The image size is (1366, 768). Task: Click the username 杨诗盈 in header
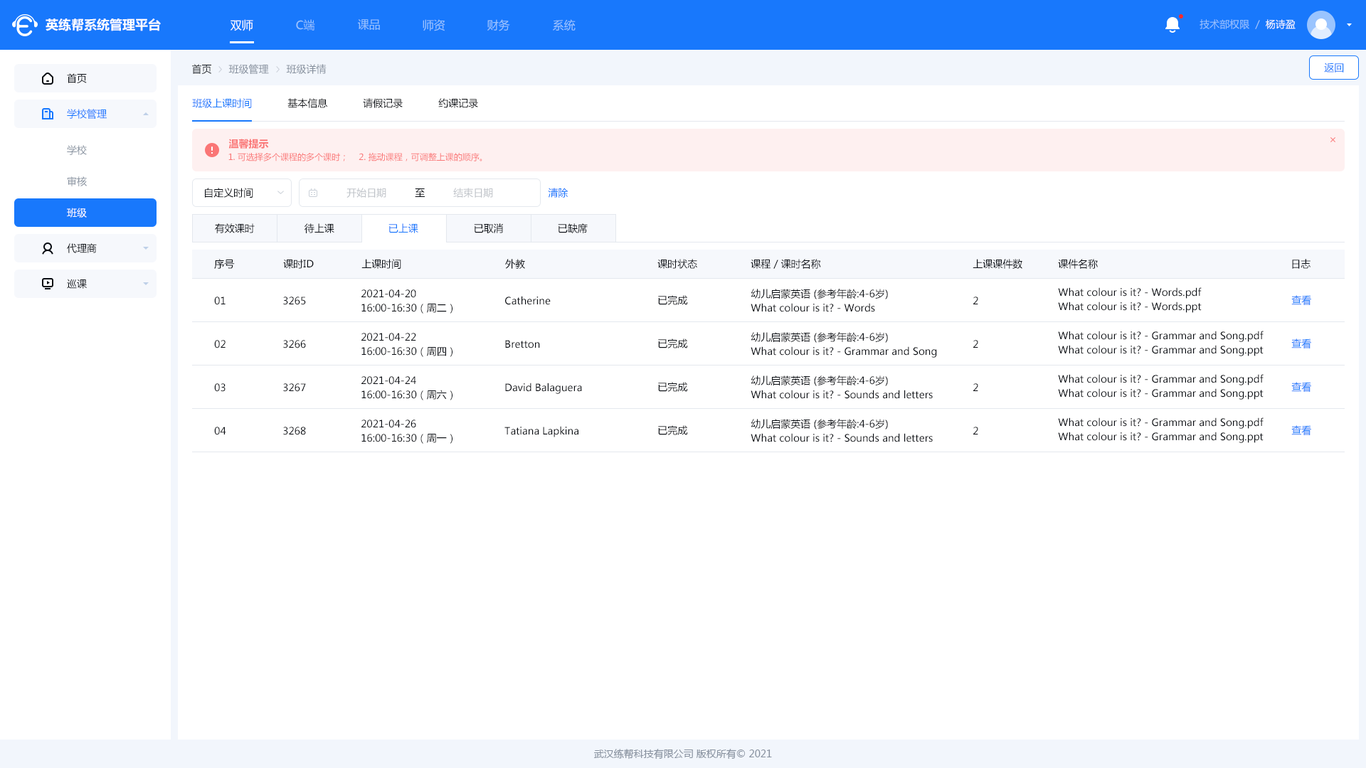coord(1280,25)
